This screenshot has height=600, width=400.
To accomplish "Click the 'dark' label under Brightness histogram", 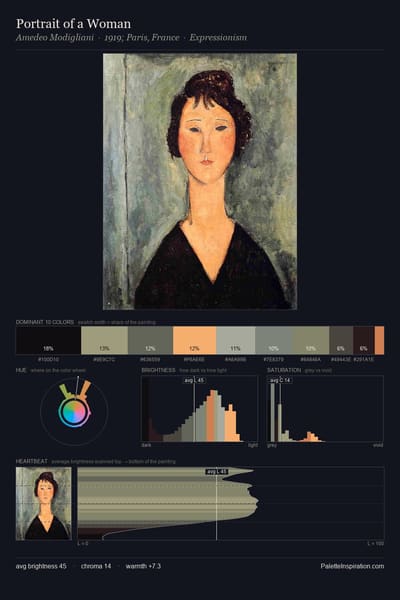I will coord(146,445).
